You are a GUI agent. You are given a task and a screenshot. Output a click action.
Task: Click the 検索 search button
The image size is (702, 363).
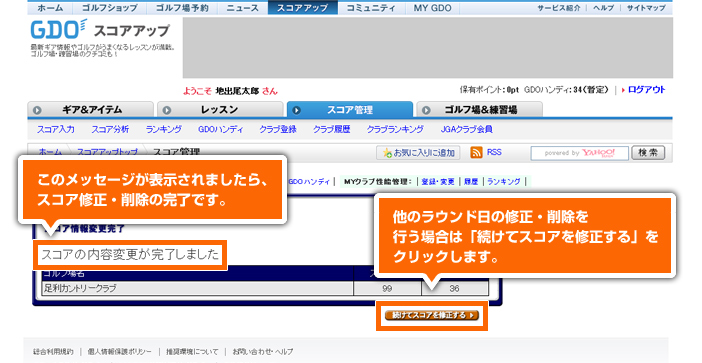pos(648,153)
